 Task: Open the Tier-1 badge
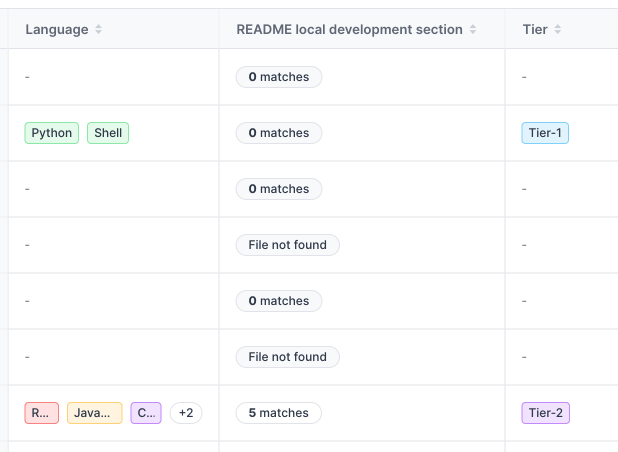click(545, 133)
